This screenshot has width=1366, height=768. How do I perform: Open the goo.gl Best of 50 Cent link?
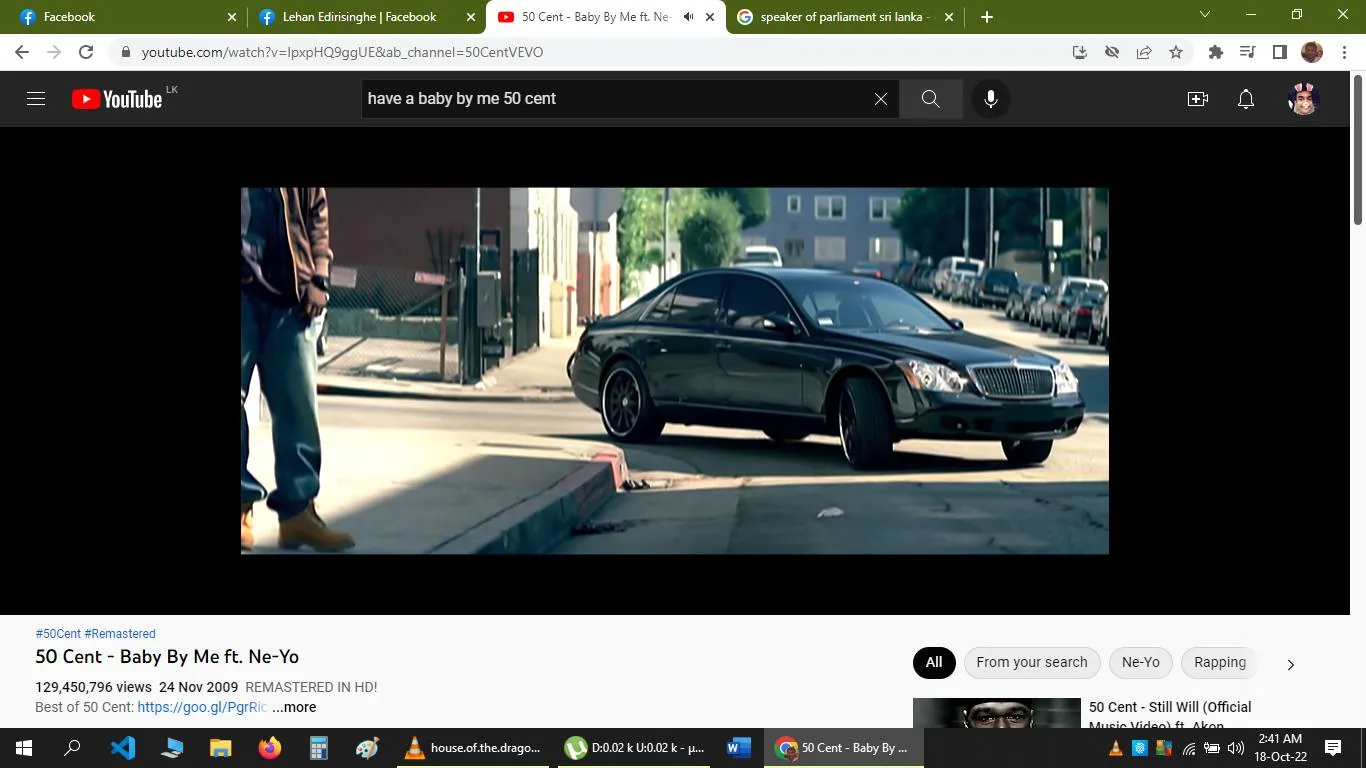(x=200, y=707)
